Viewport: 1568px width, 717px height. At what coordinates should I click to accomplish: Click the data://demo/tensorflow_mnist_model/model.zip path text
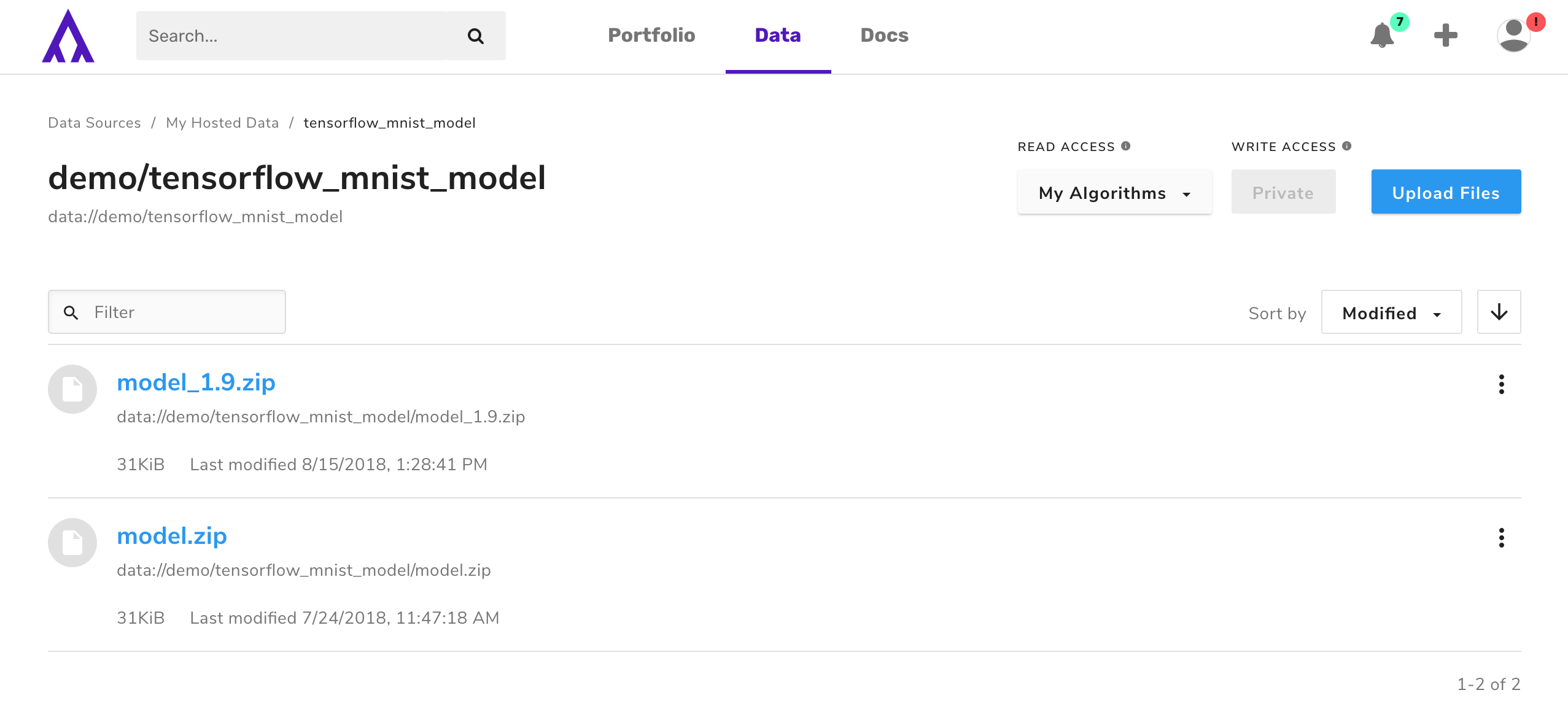point(304,570)
